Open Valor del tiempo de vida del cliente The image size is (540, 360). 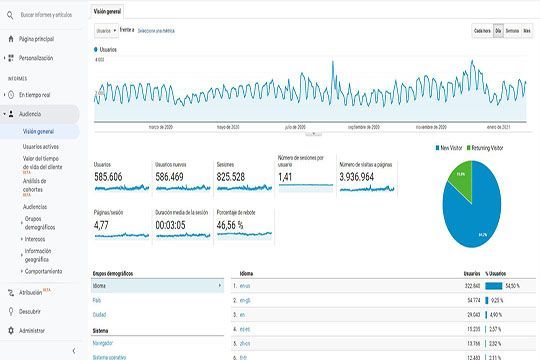tap(42, 163)
